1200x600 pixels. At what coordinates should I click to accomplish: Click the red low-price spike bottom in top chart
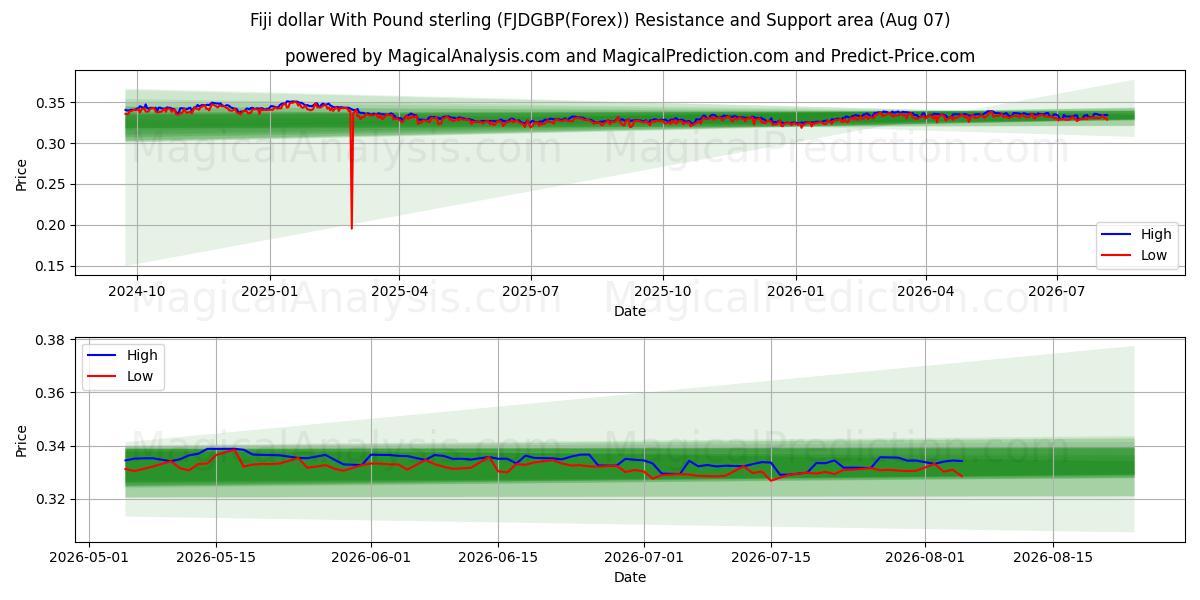point(351,227)
